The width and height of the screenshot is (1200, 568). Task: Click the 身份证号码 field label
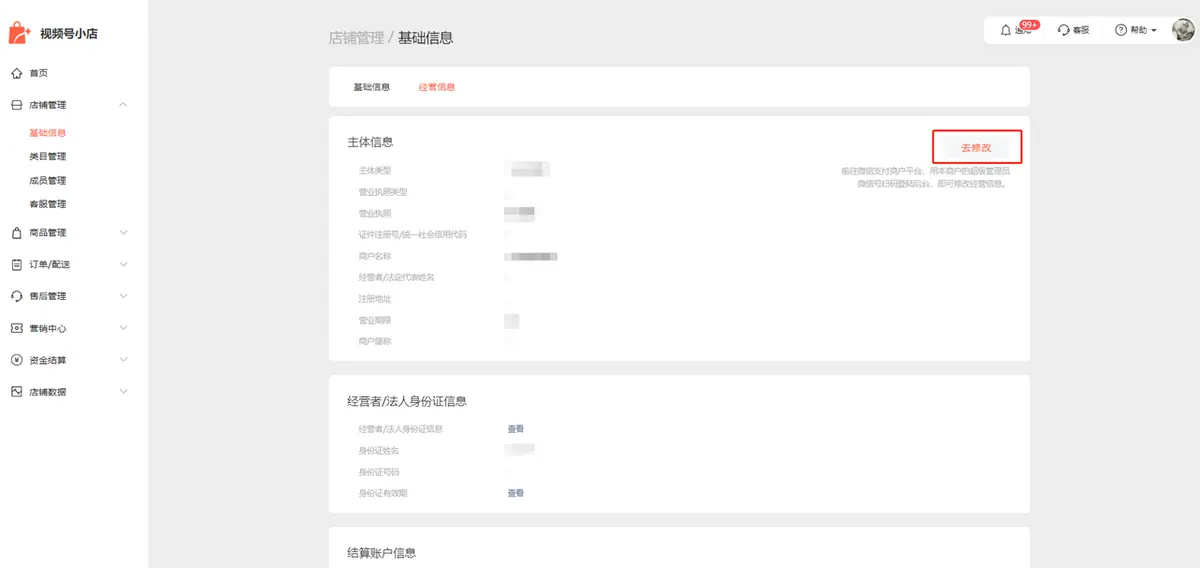(x=379, y=472)
